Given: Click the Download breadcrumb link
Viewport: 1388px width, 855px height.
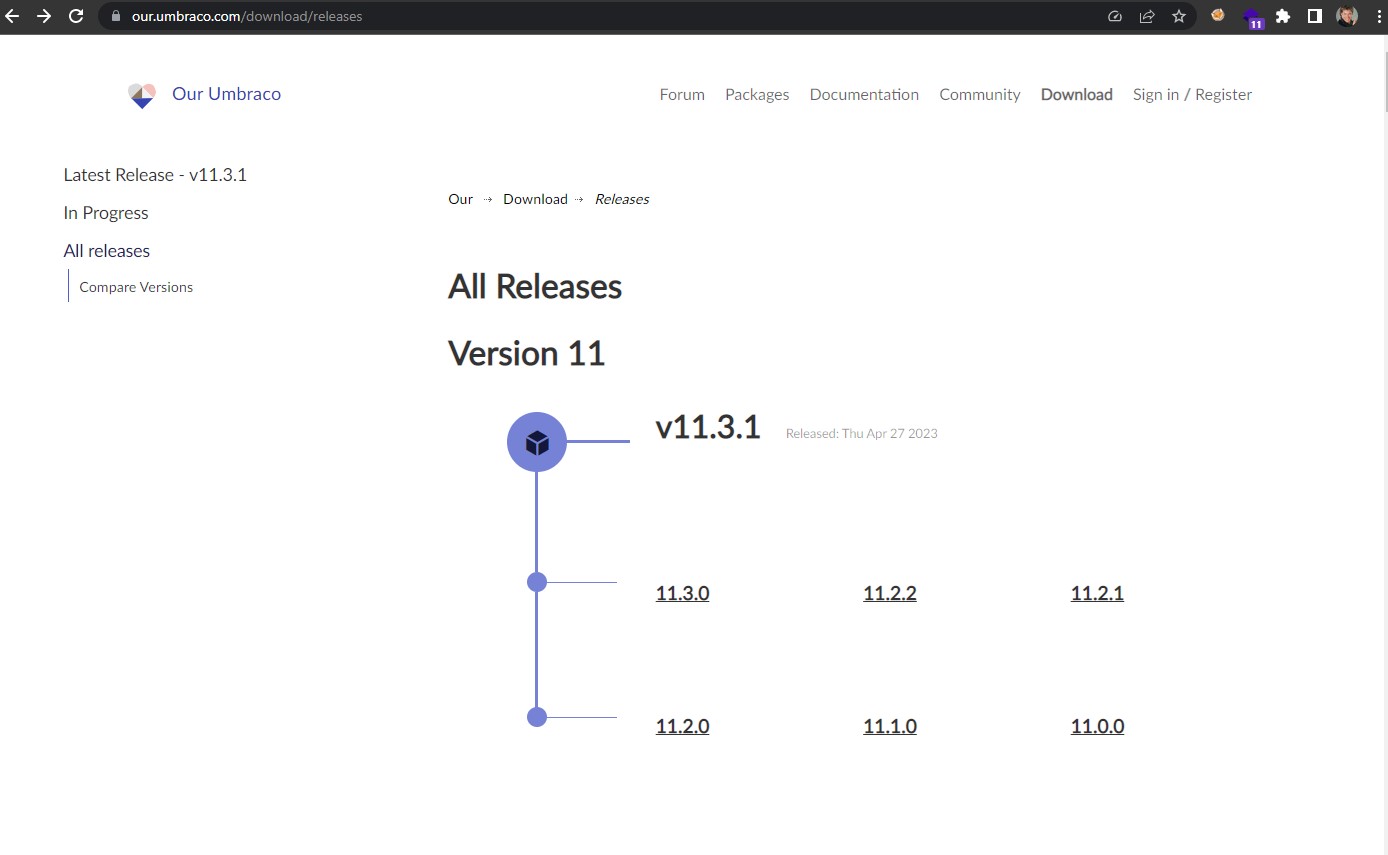Looking at the screenshot, I should click(x=535, y=199).
